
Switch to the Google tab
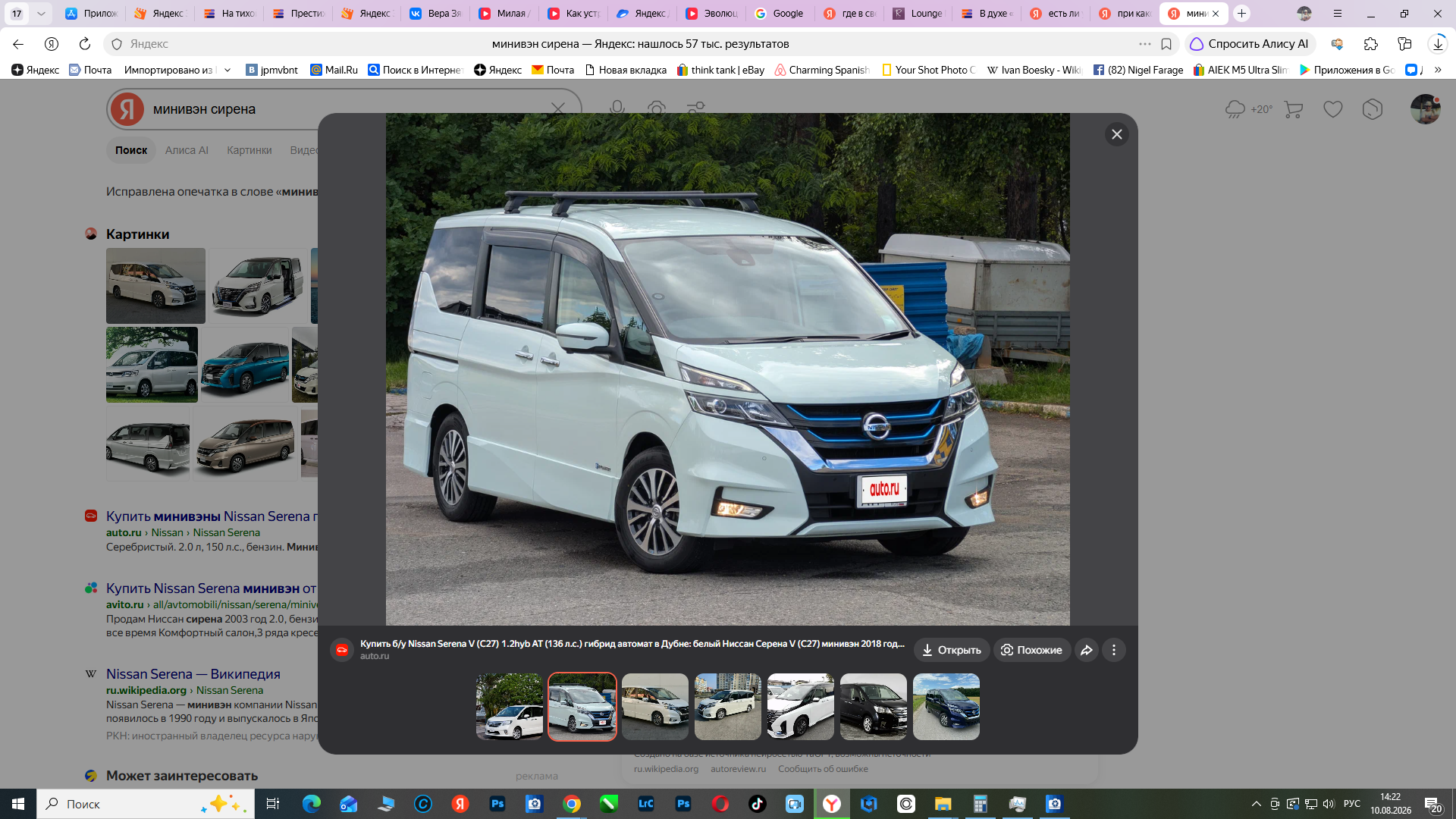tap(780, 14)
